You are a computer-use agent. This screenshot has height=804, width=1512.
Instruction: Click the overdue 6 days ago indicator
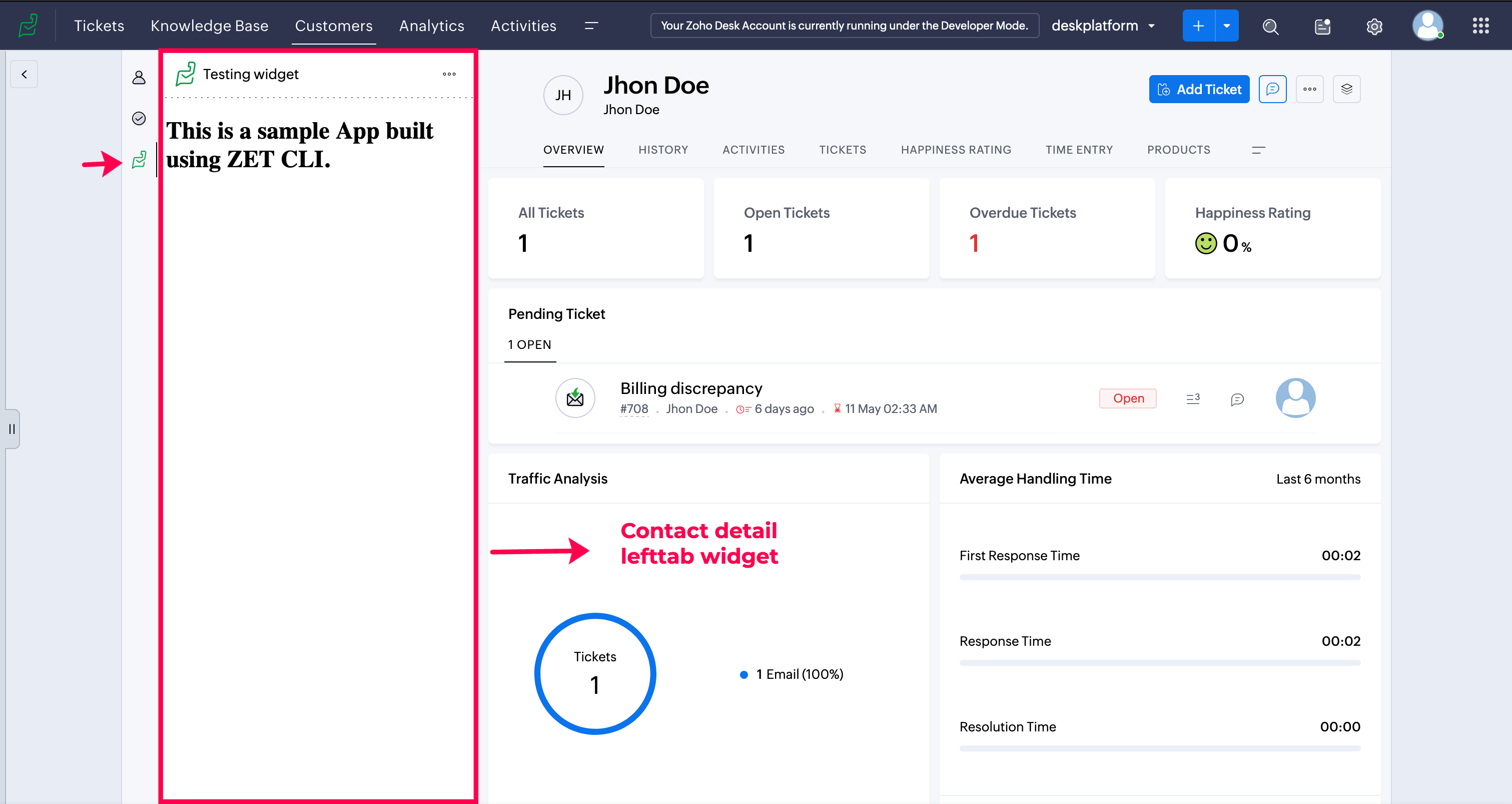pos(775,409)
